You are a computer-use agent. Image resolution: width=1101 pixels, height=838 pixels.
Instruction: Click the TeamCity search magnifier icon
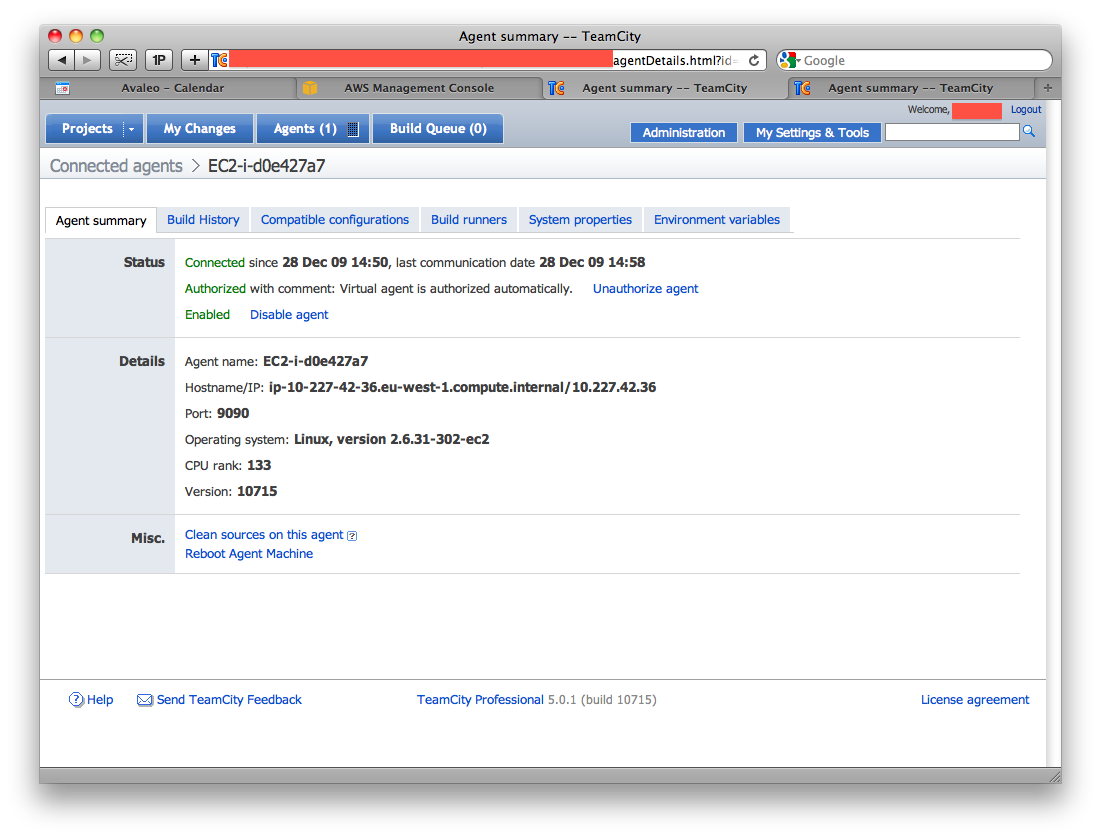tap(1029, 132)
